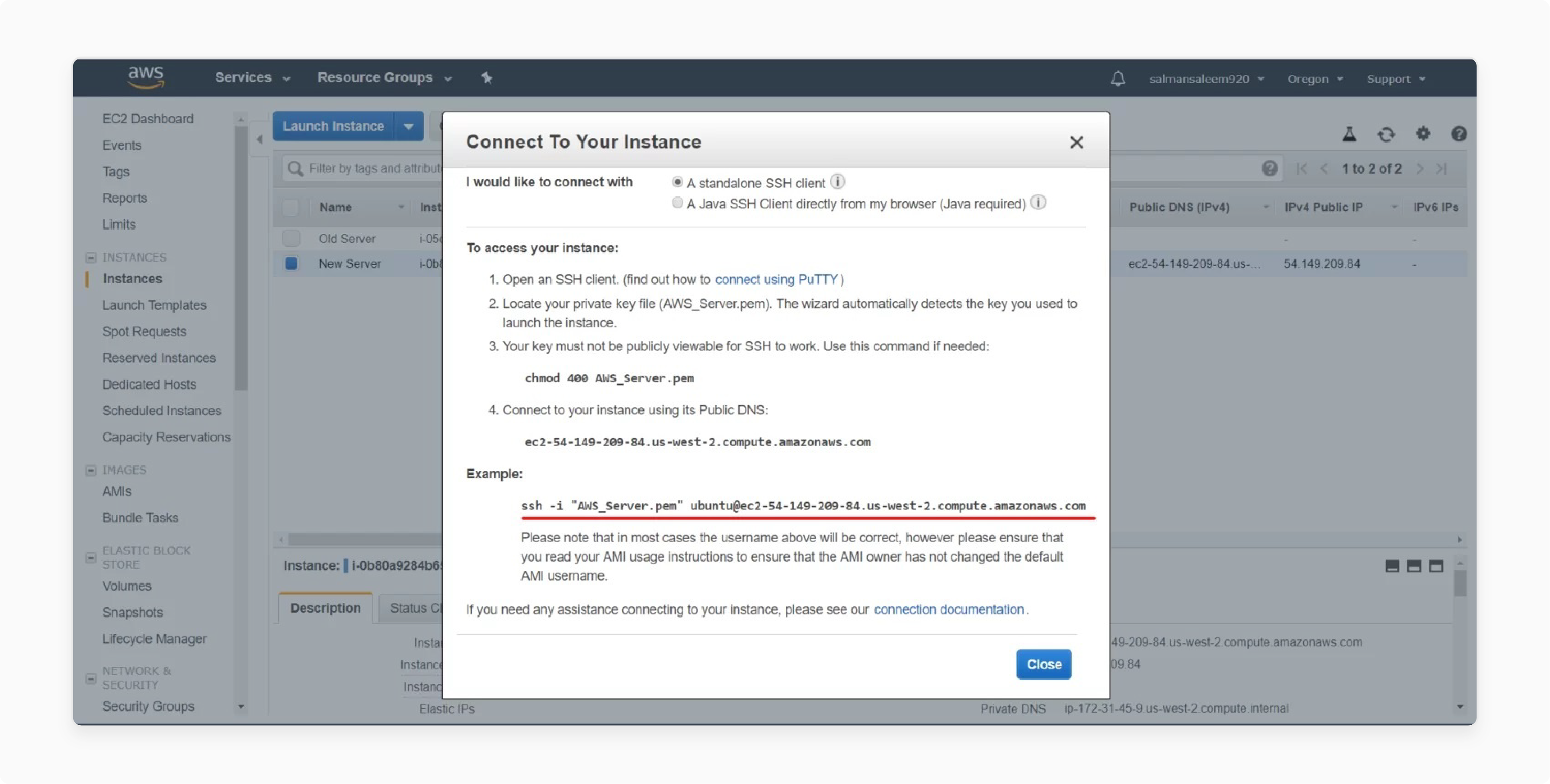Open the Services dropdown menu
This screenshot has height=784, width=1550.
point(253,77)
